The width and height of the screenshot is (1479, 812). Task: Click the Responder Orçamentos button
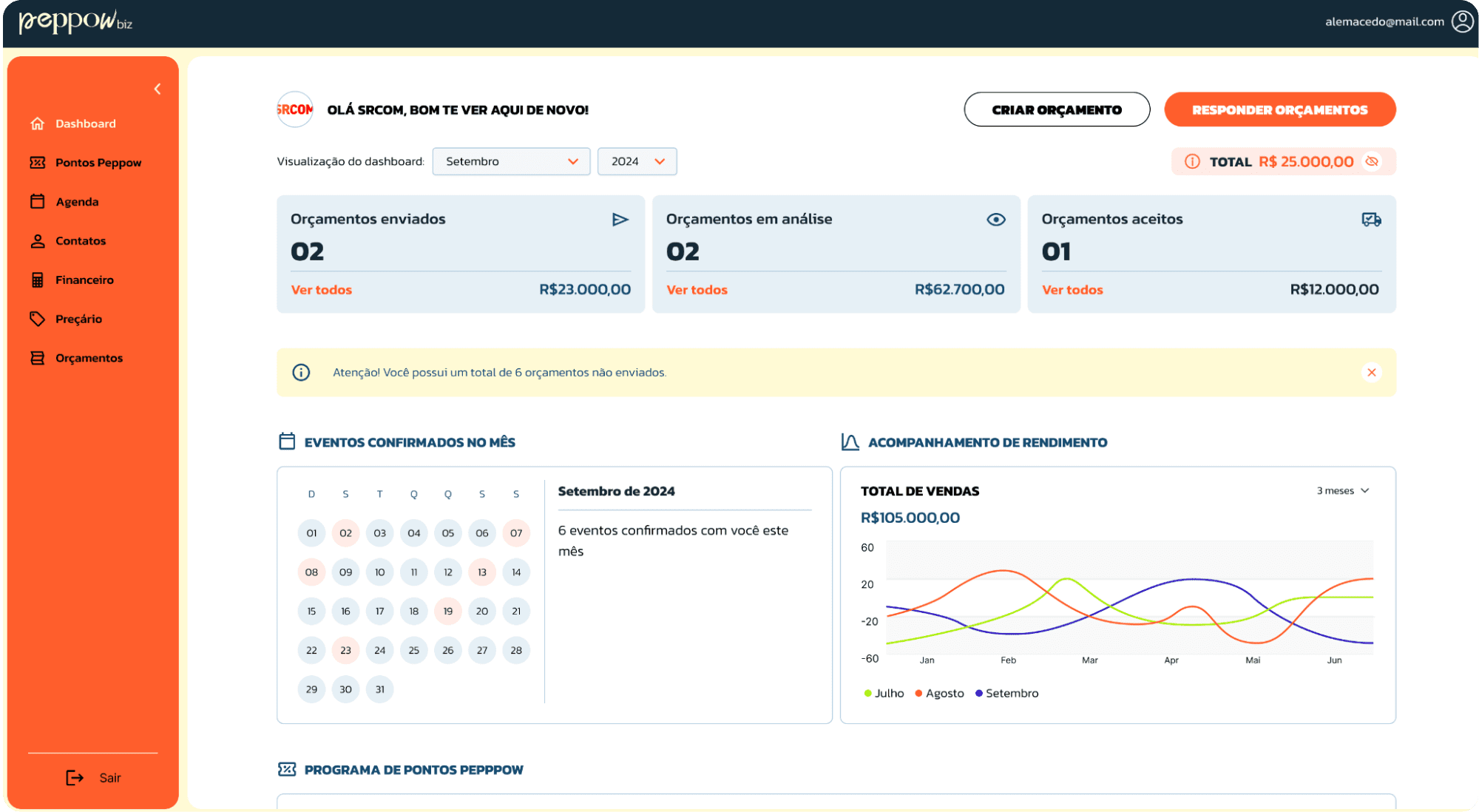coord(1279,110)
